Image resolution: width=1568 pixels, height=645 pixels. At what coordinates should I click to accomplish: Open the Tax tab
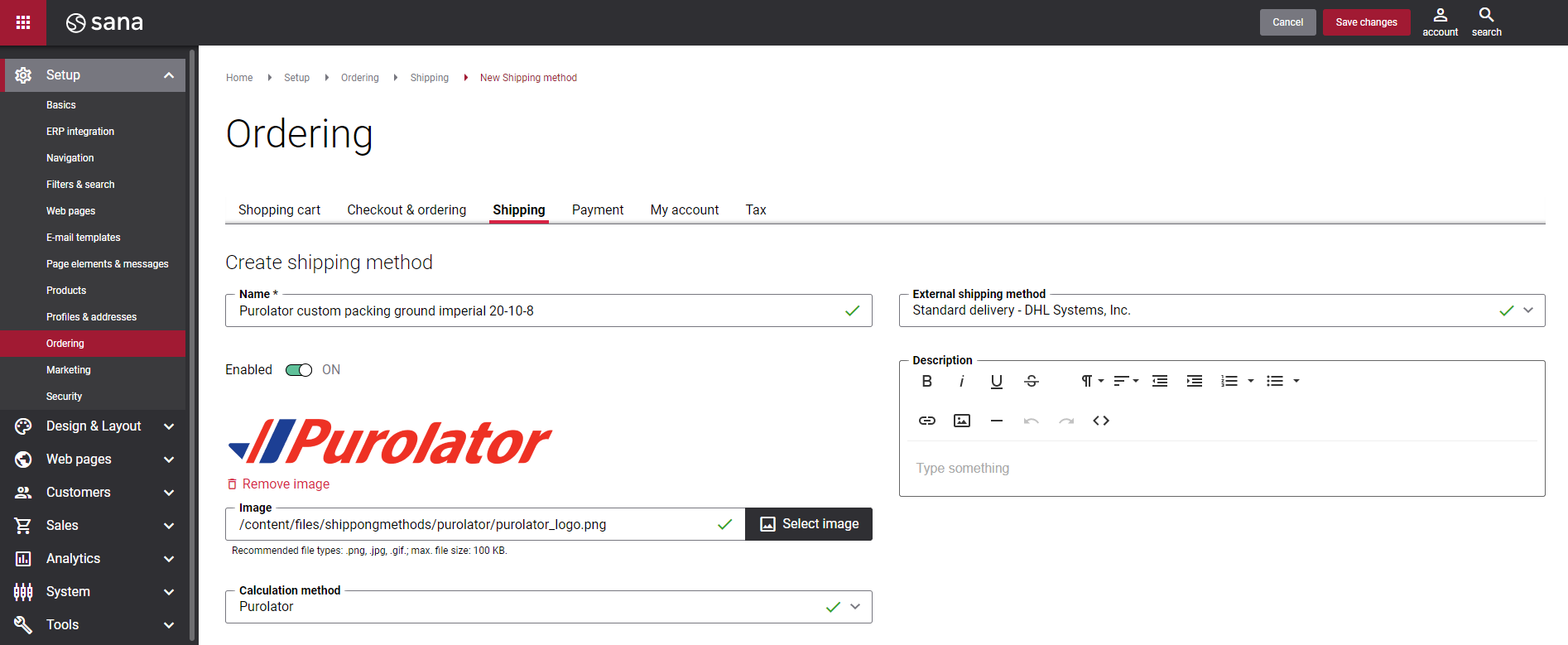tap(756, 210)
